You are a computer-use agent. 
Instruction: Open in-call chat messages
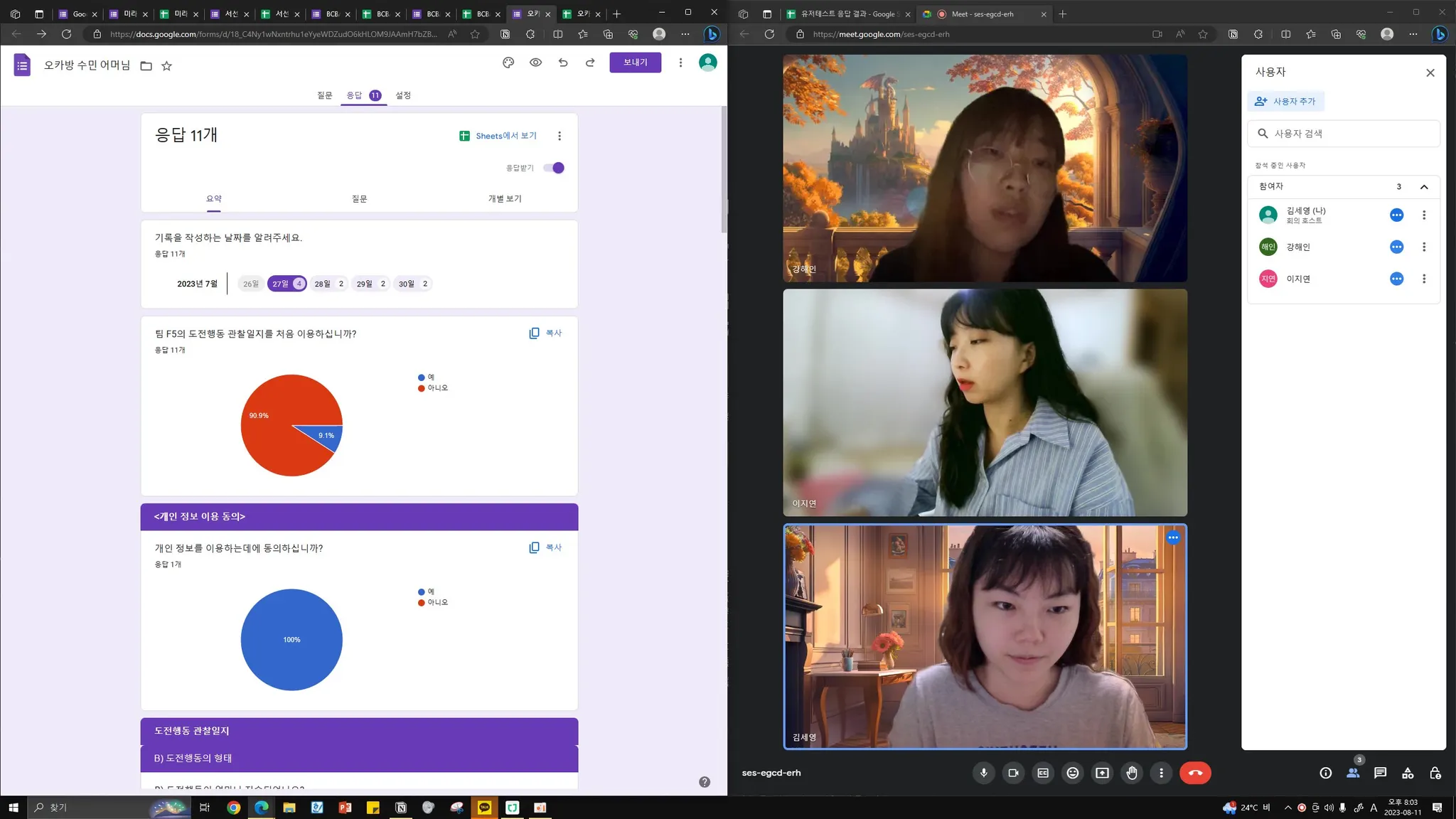pos(1380,773)
